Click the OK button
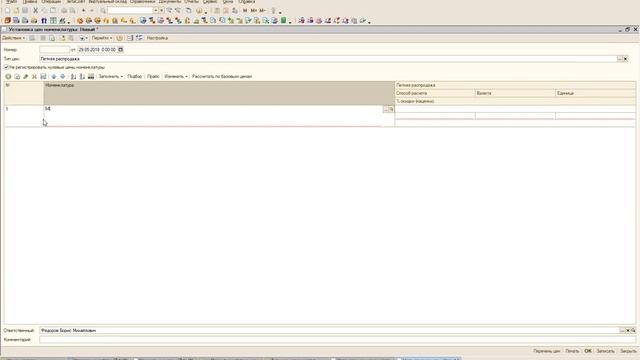 [x=588, y=351]
